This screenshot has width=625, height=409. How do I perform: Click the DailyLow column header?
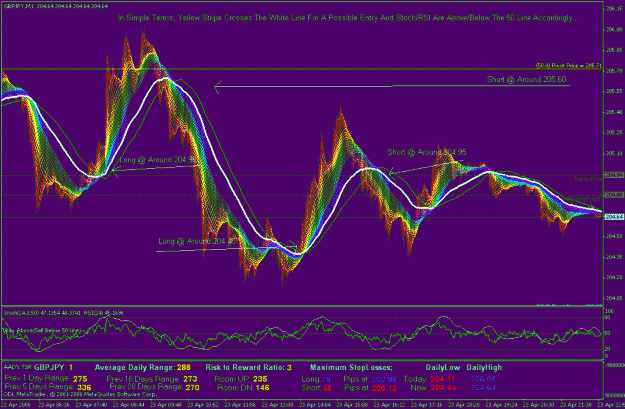pos(443,368)
